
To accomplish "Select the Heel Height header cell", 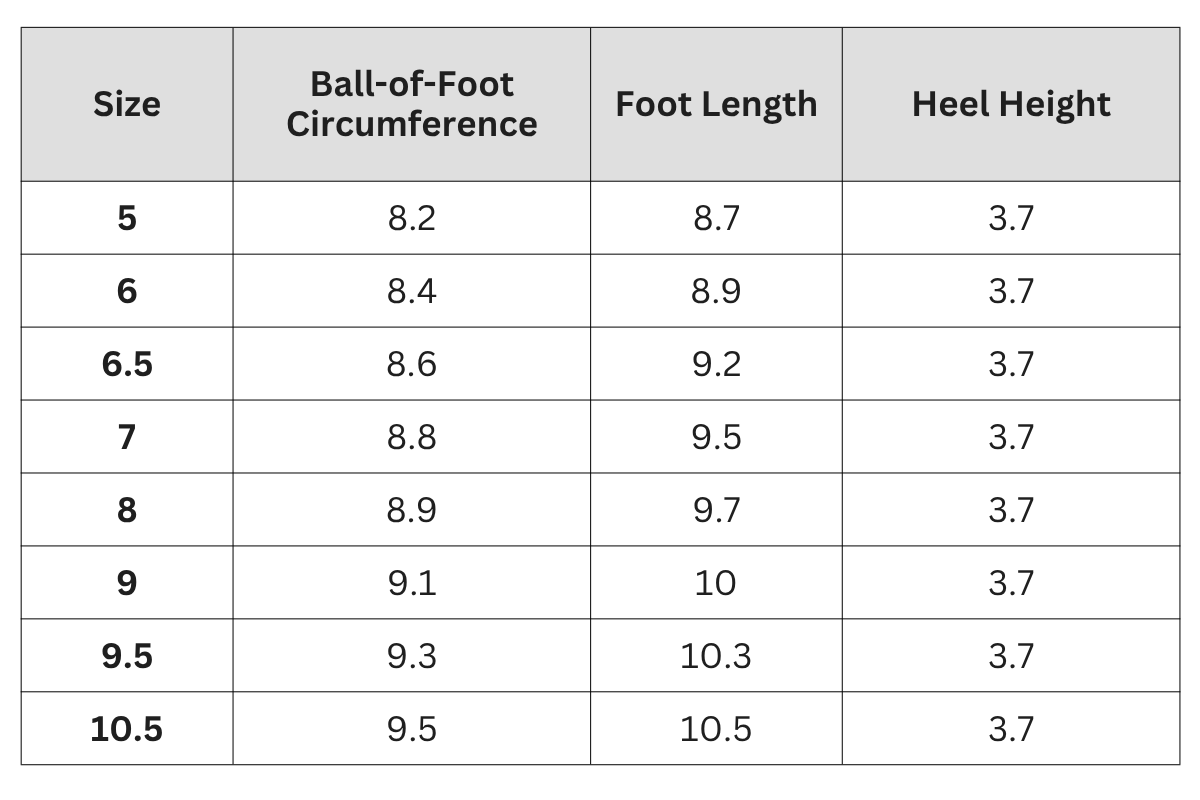I will pyautogui.click(x=1010, y=104).
